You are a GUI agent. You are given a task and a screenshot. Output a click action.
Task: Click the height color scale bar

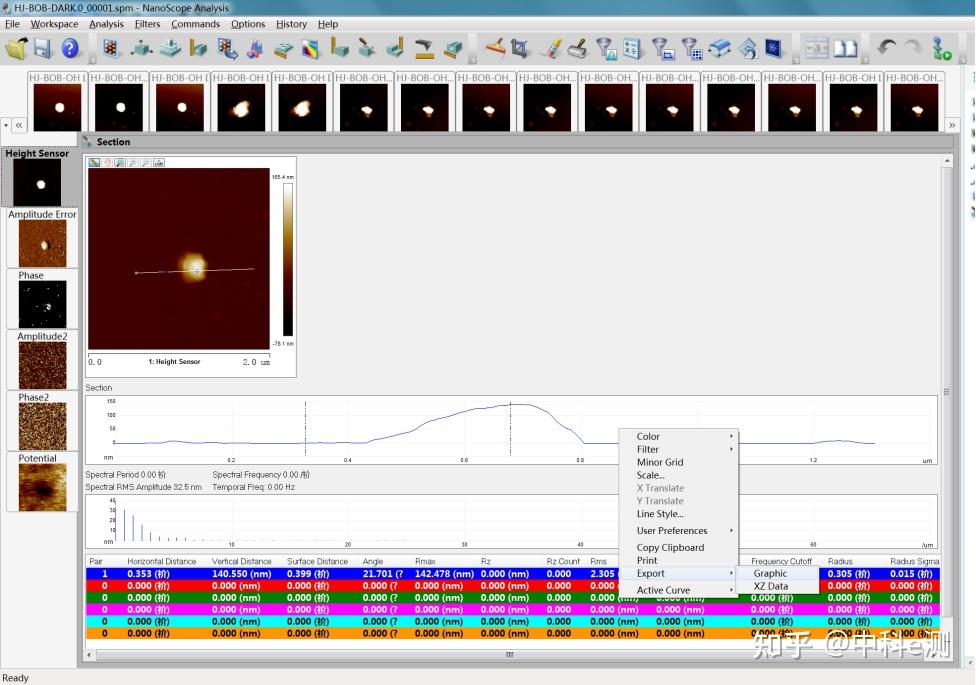(x=288, y=260)
